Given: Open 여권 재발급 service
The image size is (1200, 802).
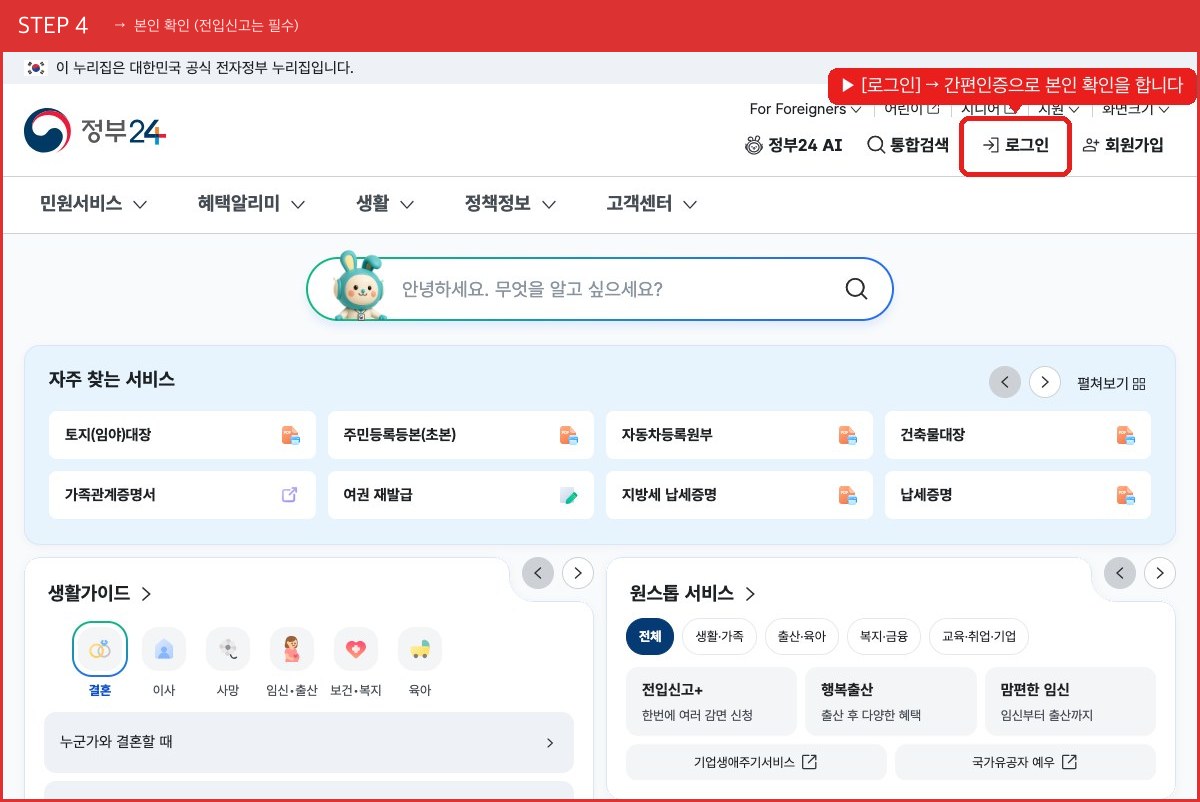Looking at the screenshot, I should click(x=461, y=494).
